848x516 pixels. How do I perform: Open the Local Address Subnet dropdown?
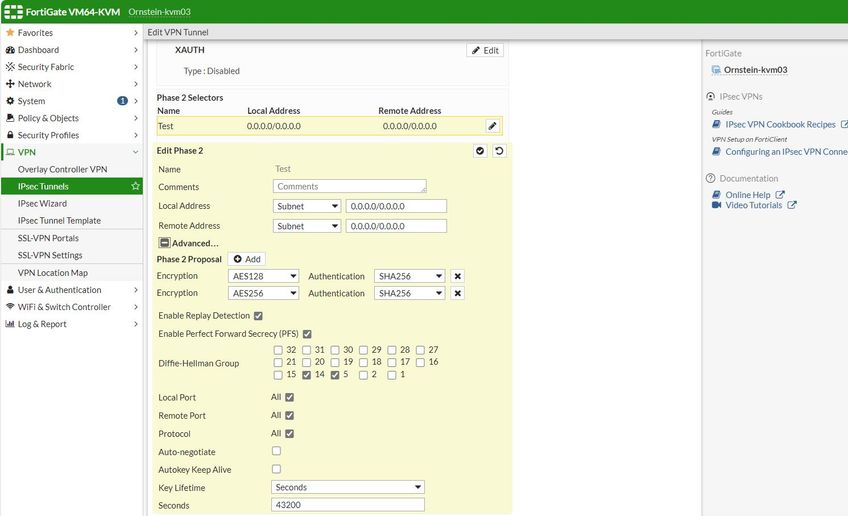(x=307, y=206)
